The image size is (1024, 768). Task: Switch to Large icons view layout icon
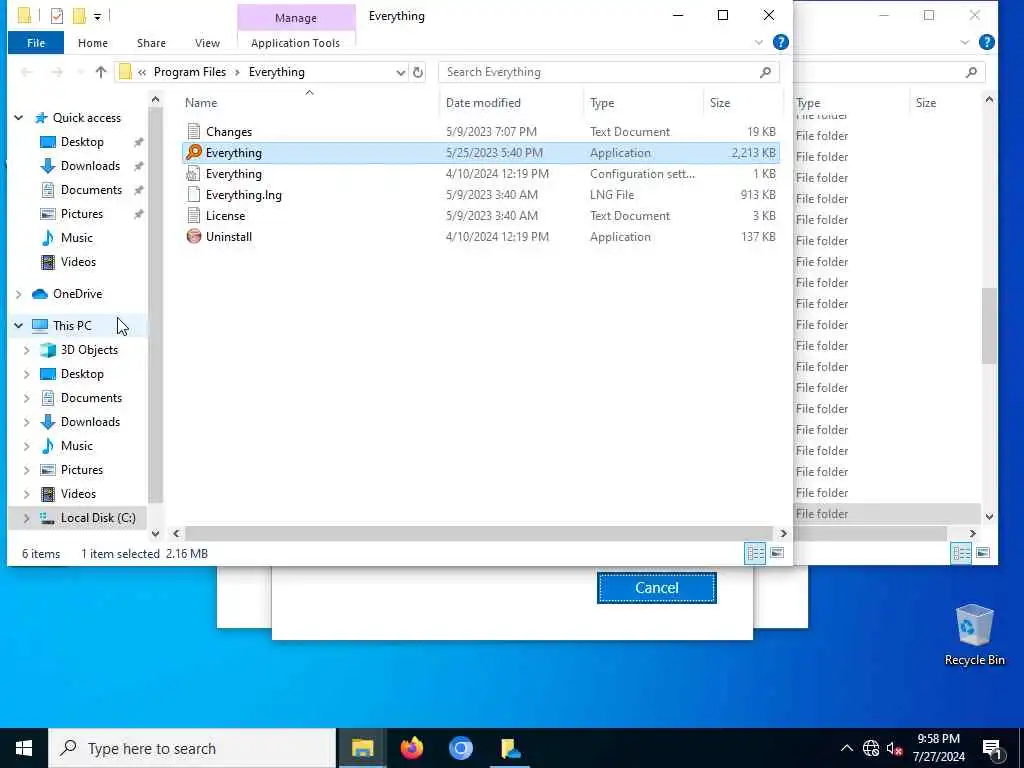pyautogui.click(x=777, y=553)
